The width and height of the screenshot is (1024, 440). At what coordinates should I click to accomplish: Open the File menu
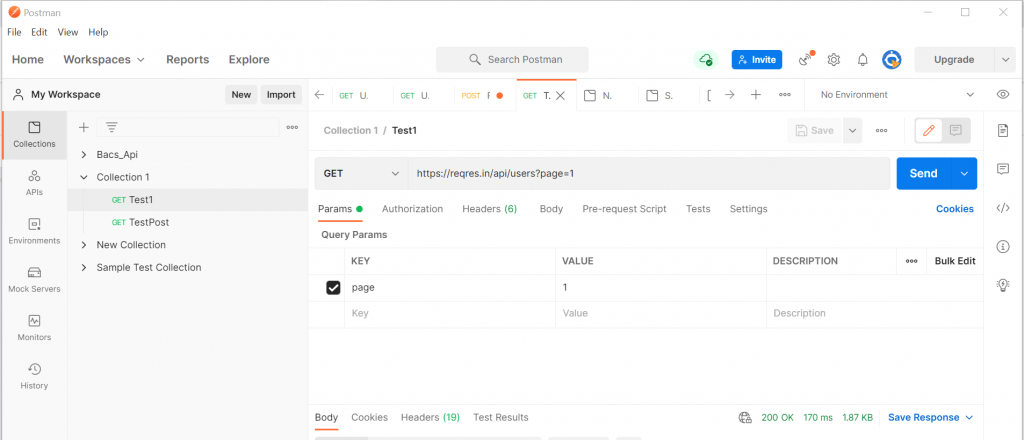point(14,32)
